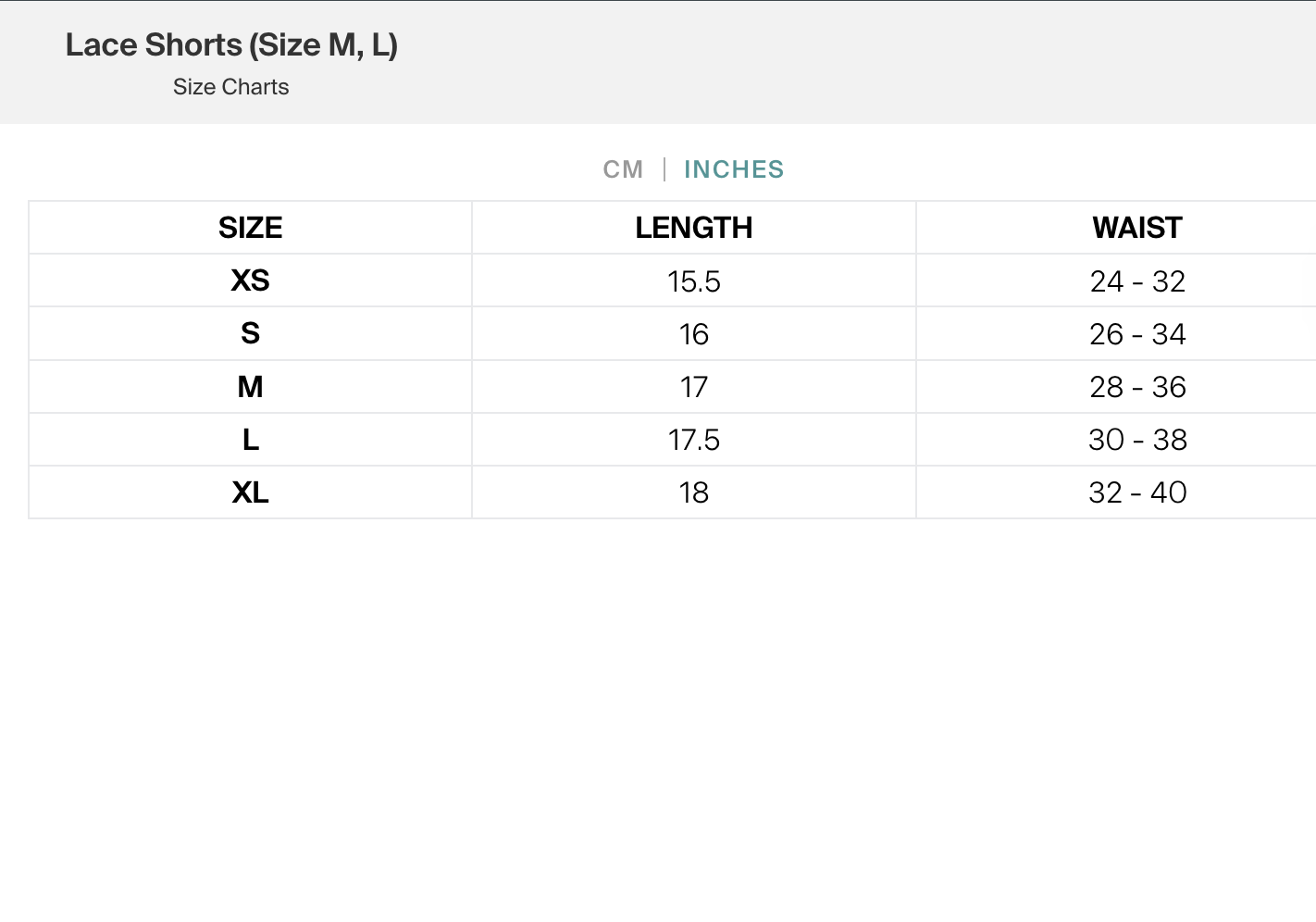Select the XL size row label
The height and width of the screenshot is (922, 1316).
251,492
